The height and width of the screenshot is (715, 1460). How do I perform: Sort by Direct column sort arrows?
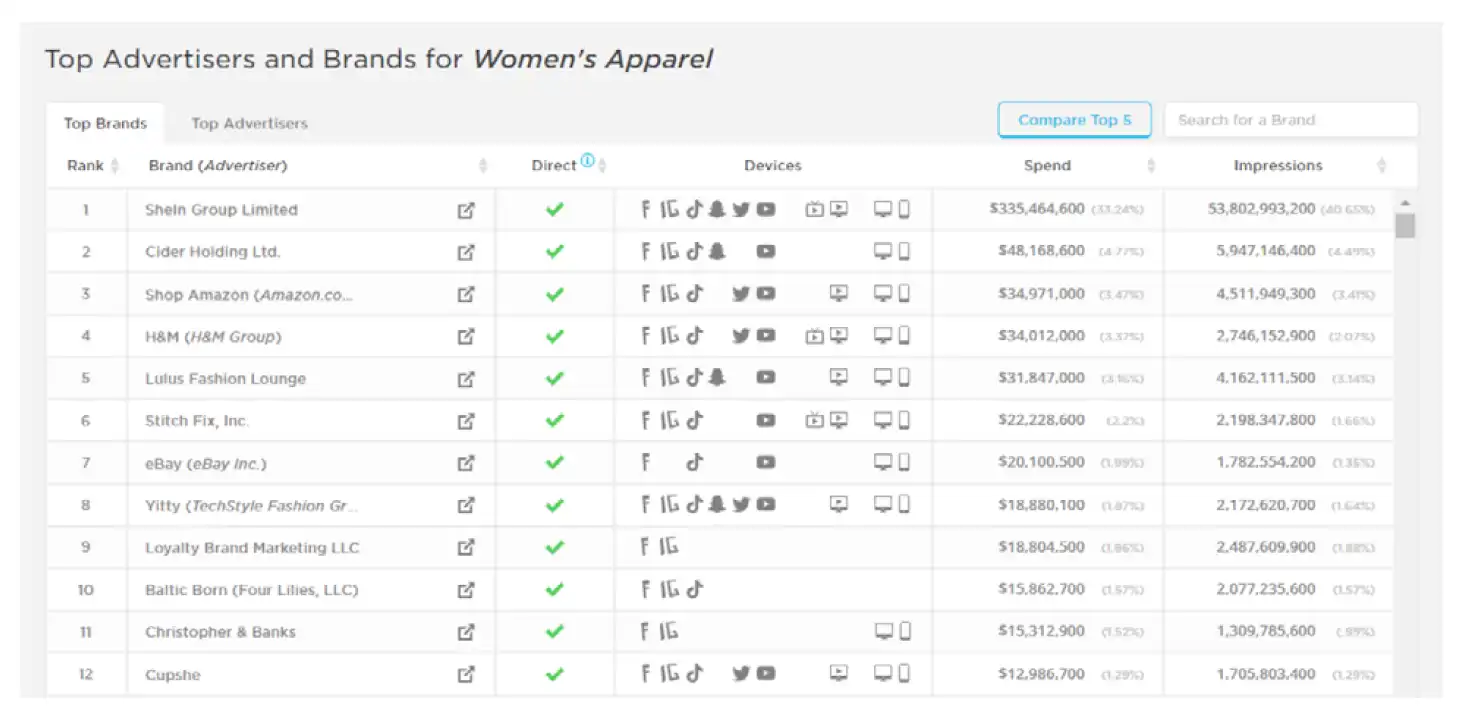[602, 166]
